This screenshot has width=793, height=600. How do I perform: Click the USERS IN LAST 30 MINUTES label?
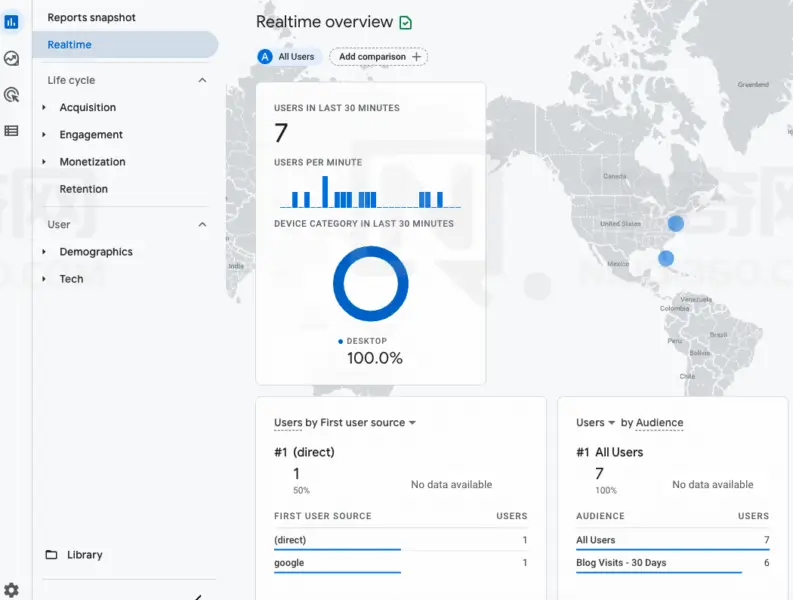coord(337,108)
